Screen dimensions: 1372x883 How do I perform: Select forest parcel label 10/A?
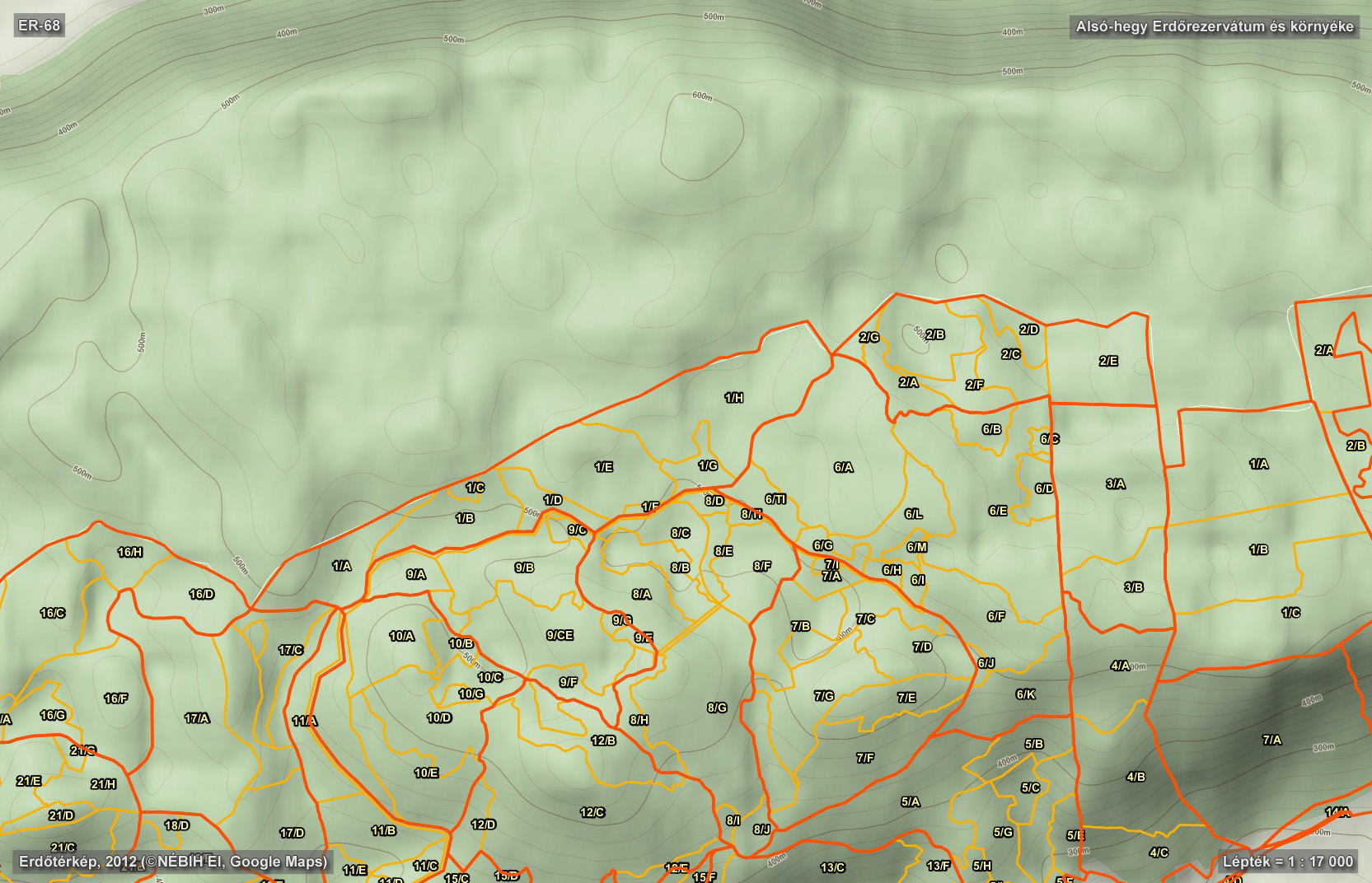(x=402, y=636)
